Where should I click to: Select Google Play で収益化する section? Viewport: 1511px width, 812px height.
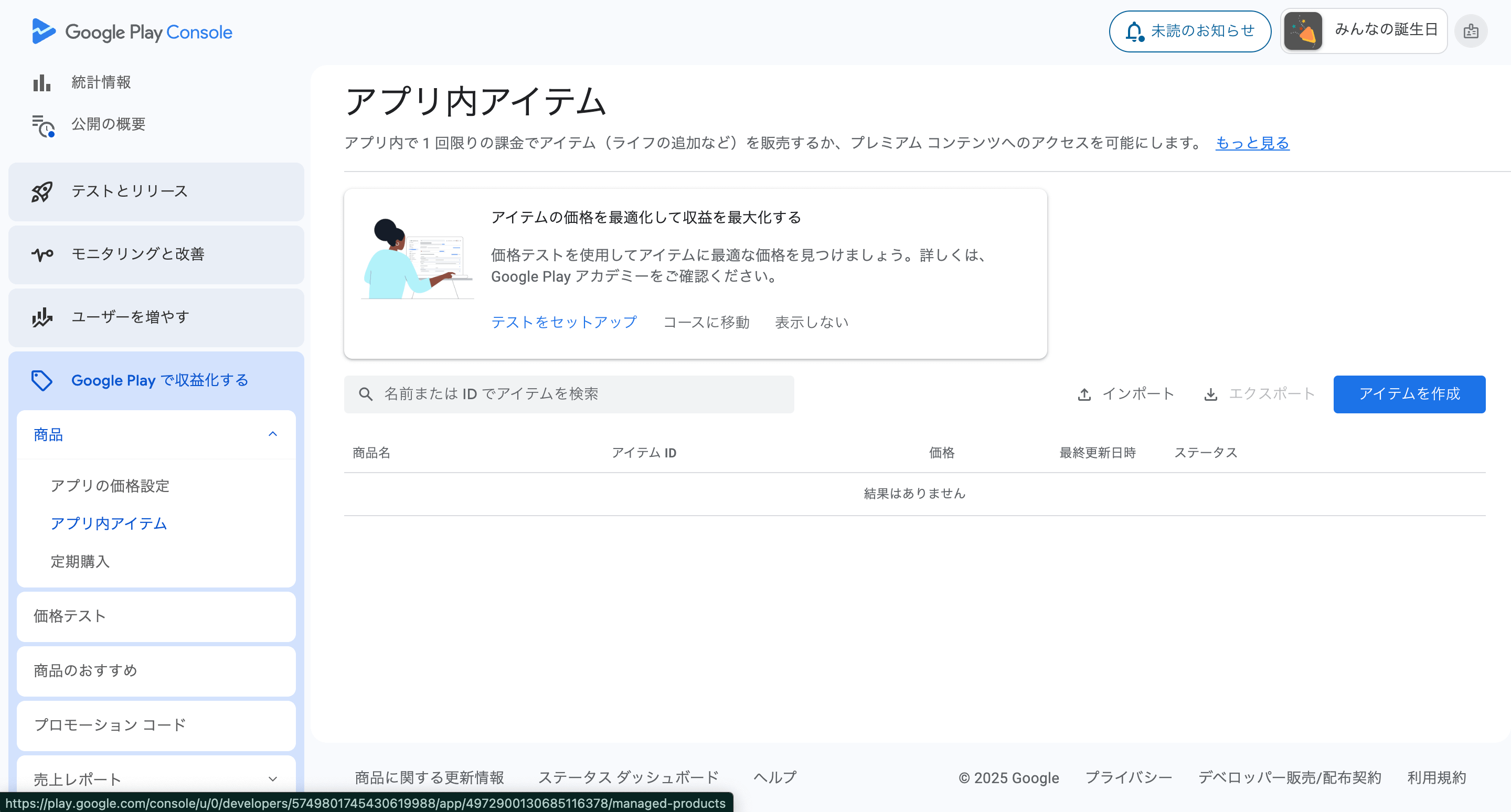click(156, 380)
